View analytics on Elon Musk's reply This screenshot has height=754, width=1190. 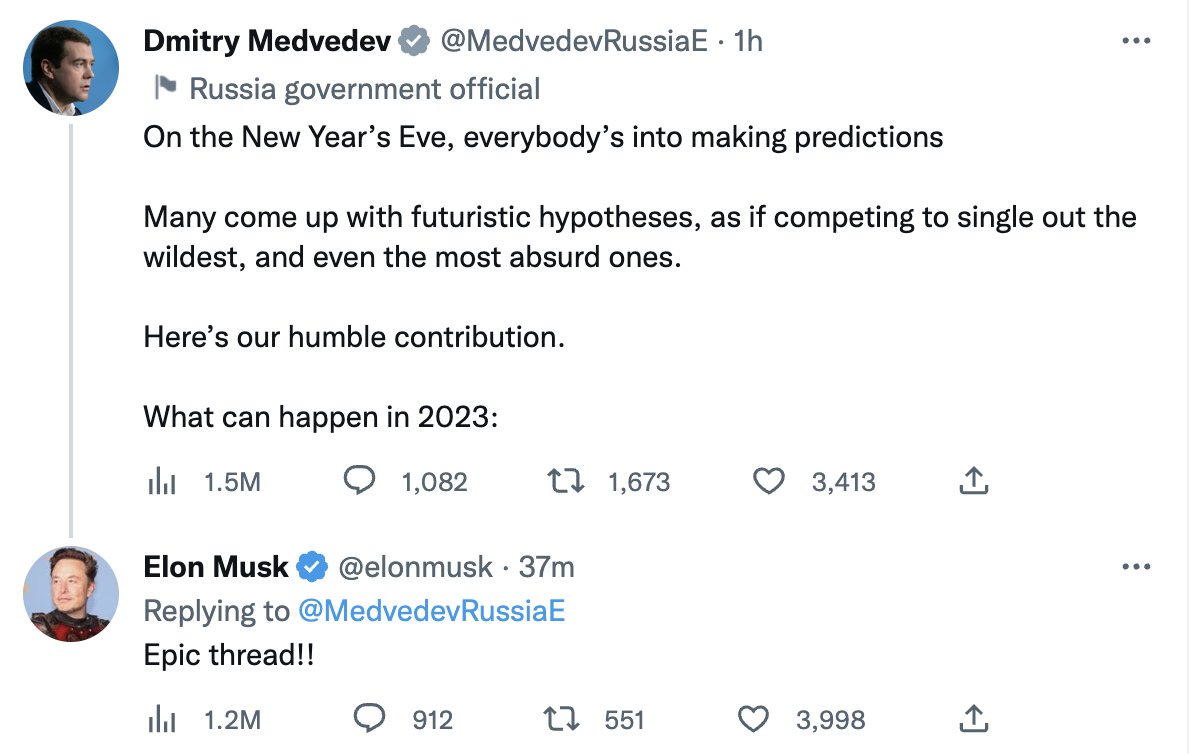pos(162,719)
